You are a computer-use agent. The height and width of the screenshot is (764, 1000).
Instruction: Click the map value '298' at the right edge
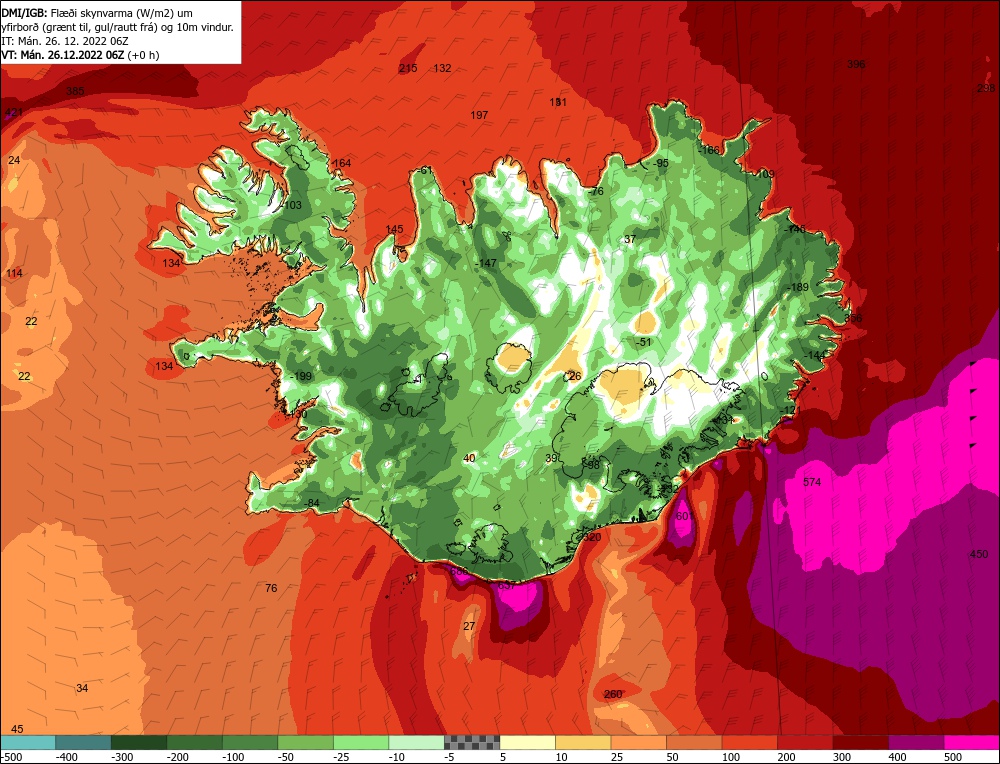986,88
